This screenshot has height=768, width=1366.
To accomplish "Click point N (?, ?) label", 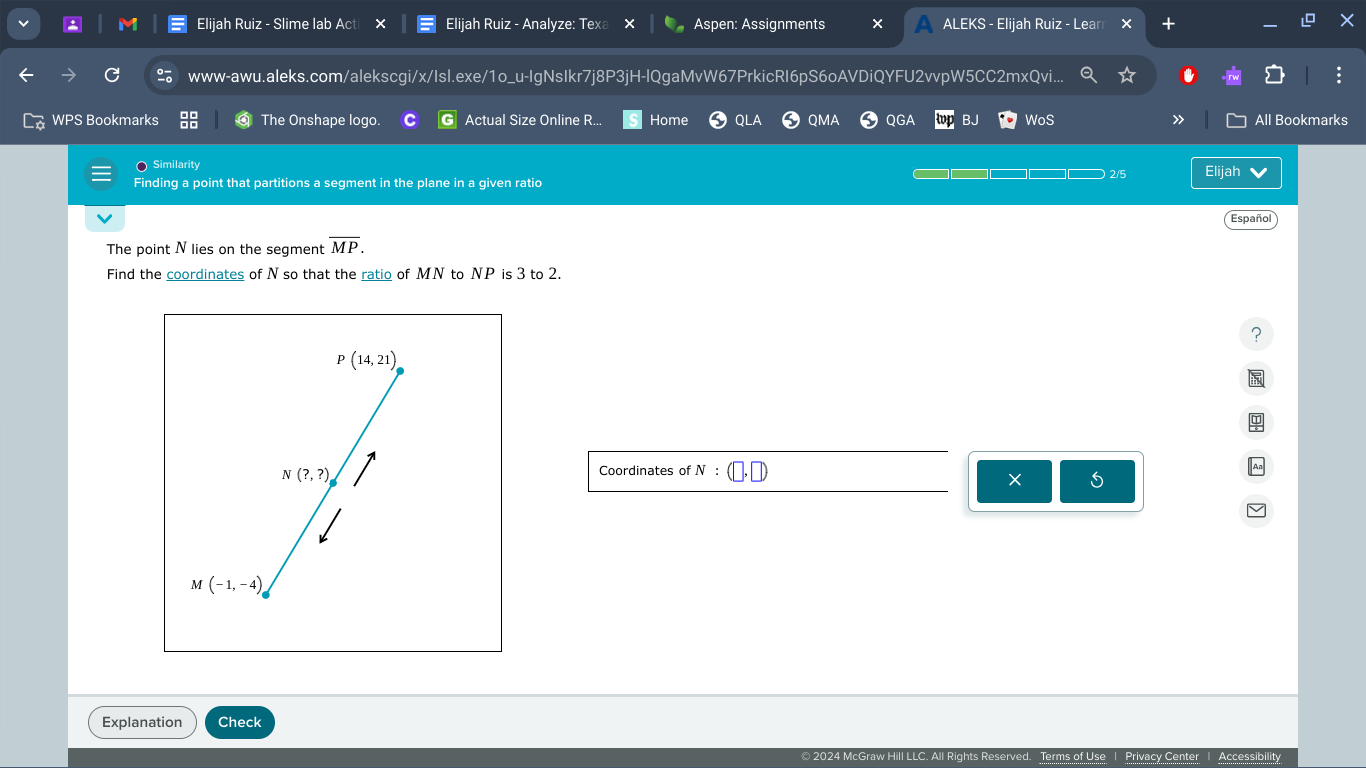I will pos(306,474).
